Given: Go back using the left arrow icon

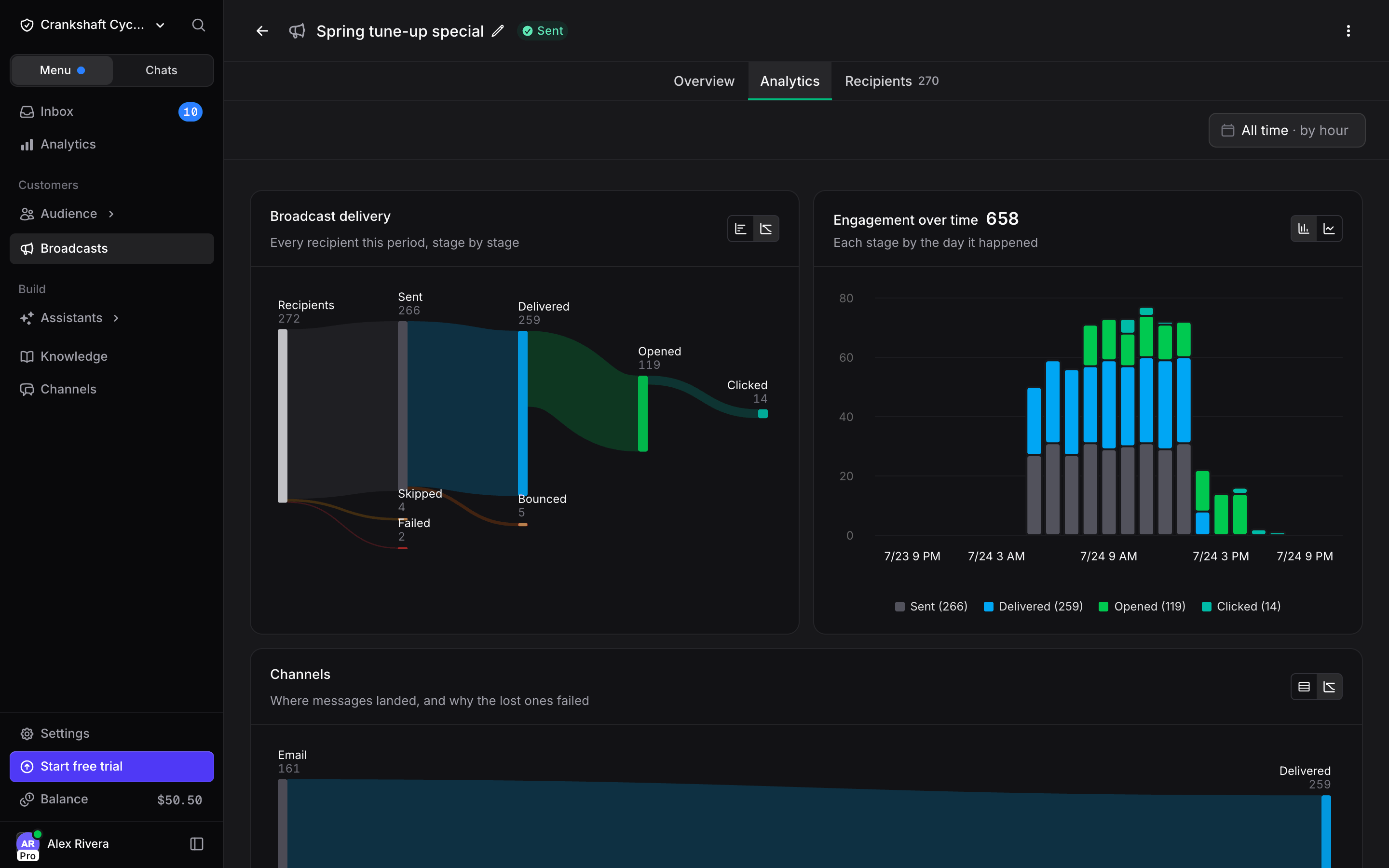Looking at the screenshot, I should (x=262, y=31).
